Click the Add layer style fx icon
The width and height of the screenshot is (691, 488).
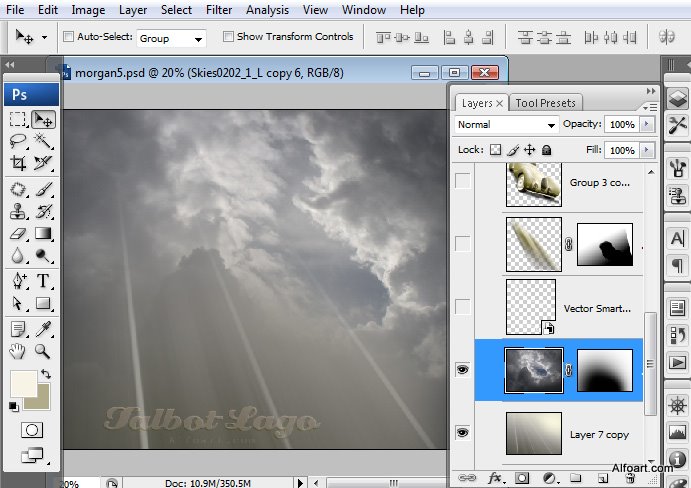tap(493, 478)
